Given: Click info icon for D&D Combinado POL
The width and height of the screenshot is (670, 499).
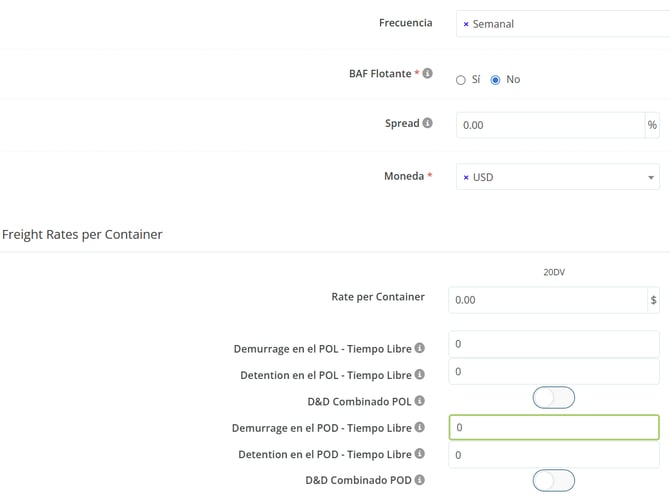Looking at the screenshot, I should pyautogui.click(x=420, y=402).
